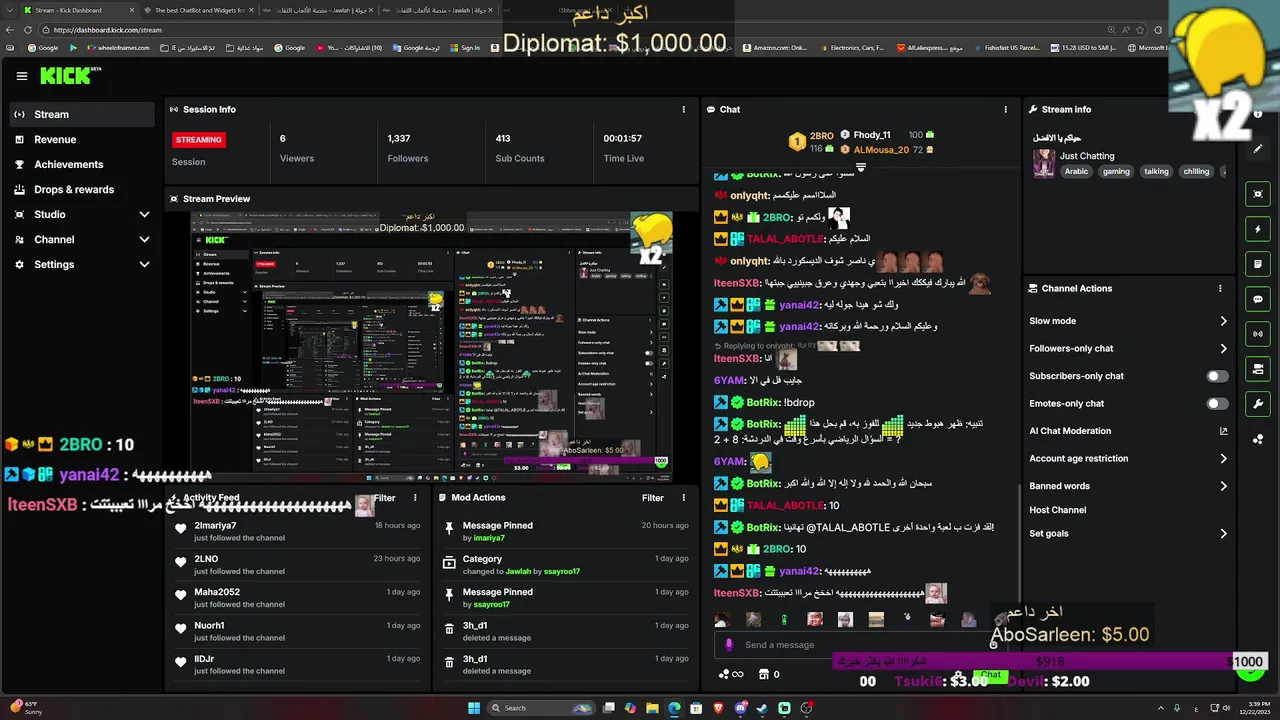Select the chilling stream tag
This screenshot has height=720, width=1280.
1196,171
